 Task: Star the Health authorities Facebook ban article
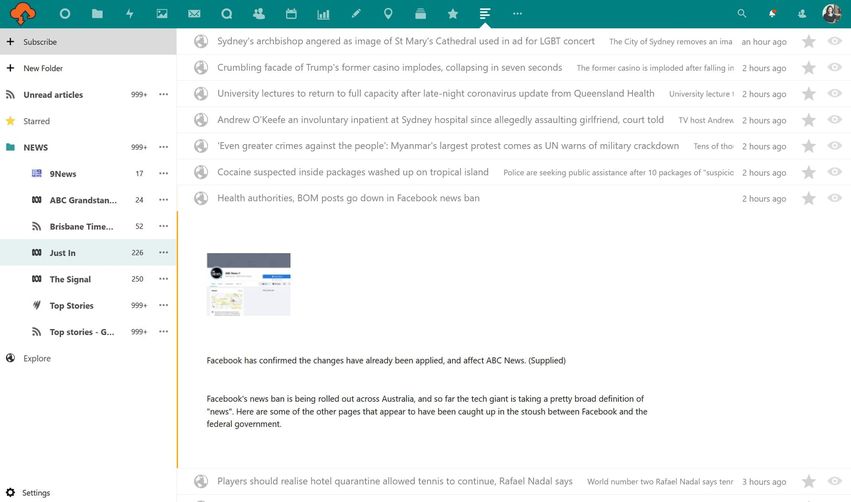(809, 198)
